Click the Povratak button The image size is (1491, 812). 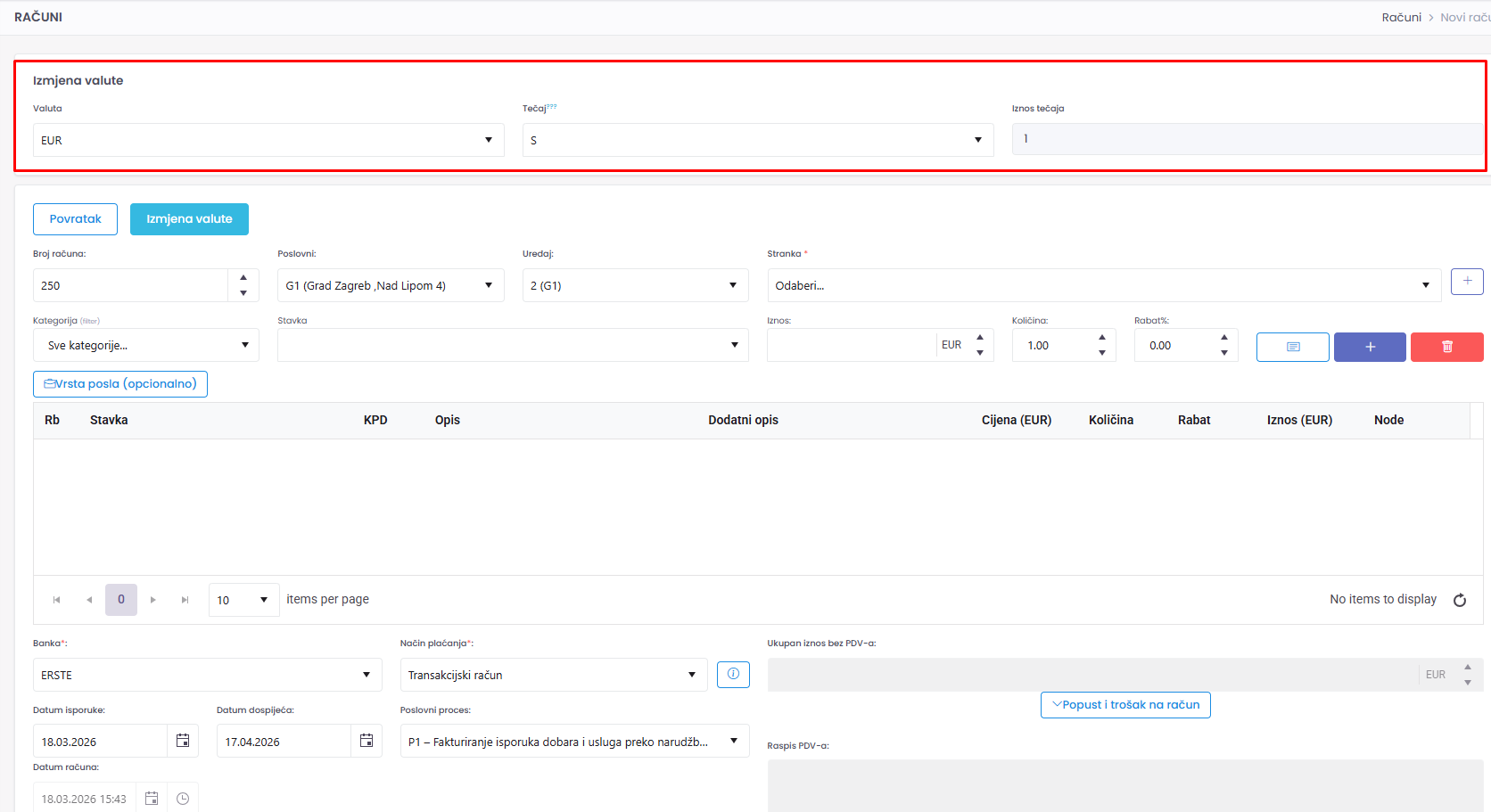(x=75, y=219)
